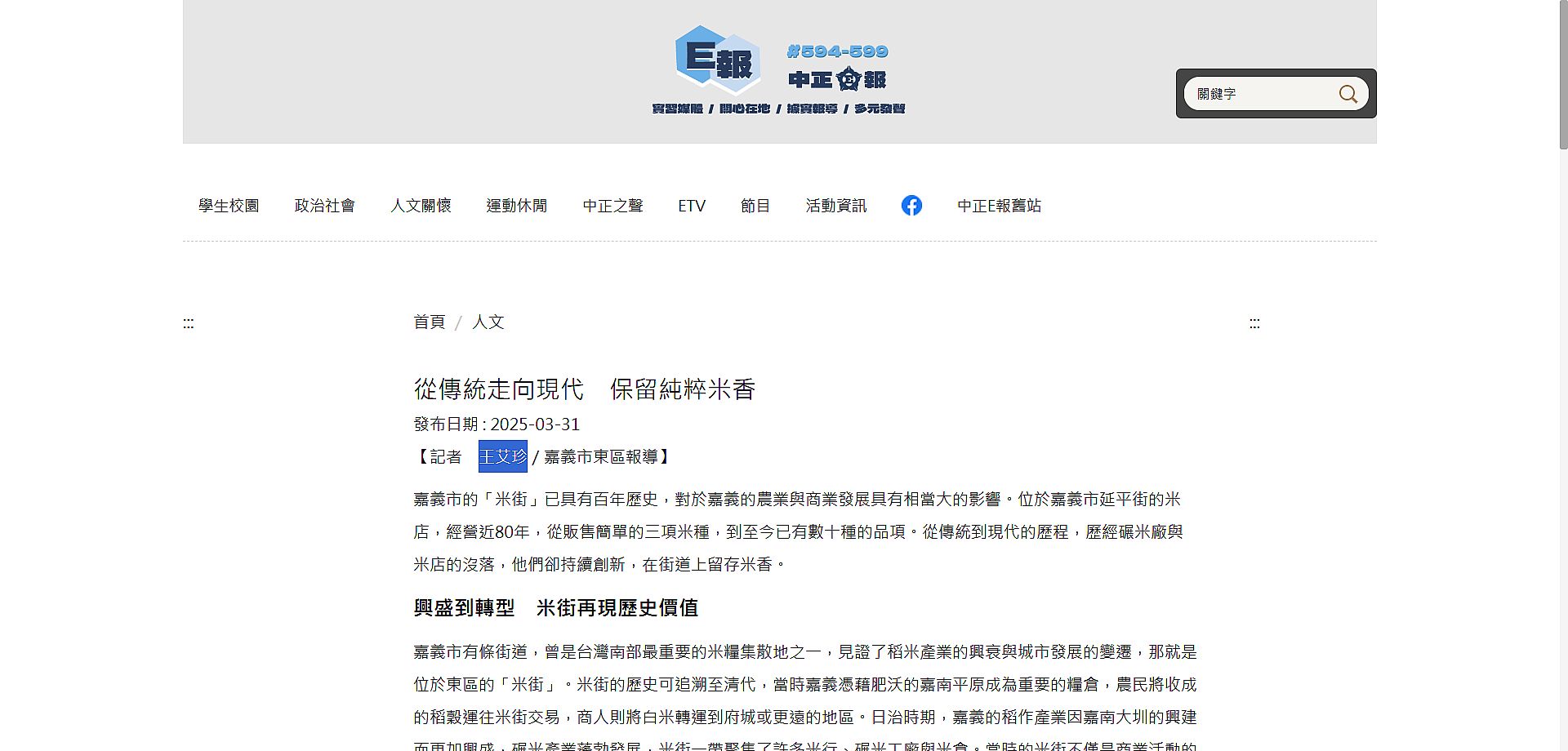Image resolution: width=1568 pixels, height=751 pixels.
Task: Click the E報 hexagon site logo
Action: pos(717,60)
